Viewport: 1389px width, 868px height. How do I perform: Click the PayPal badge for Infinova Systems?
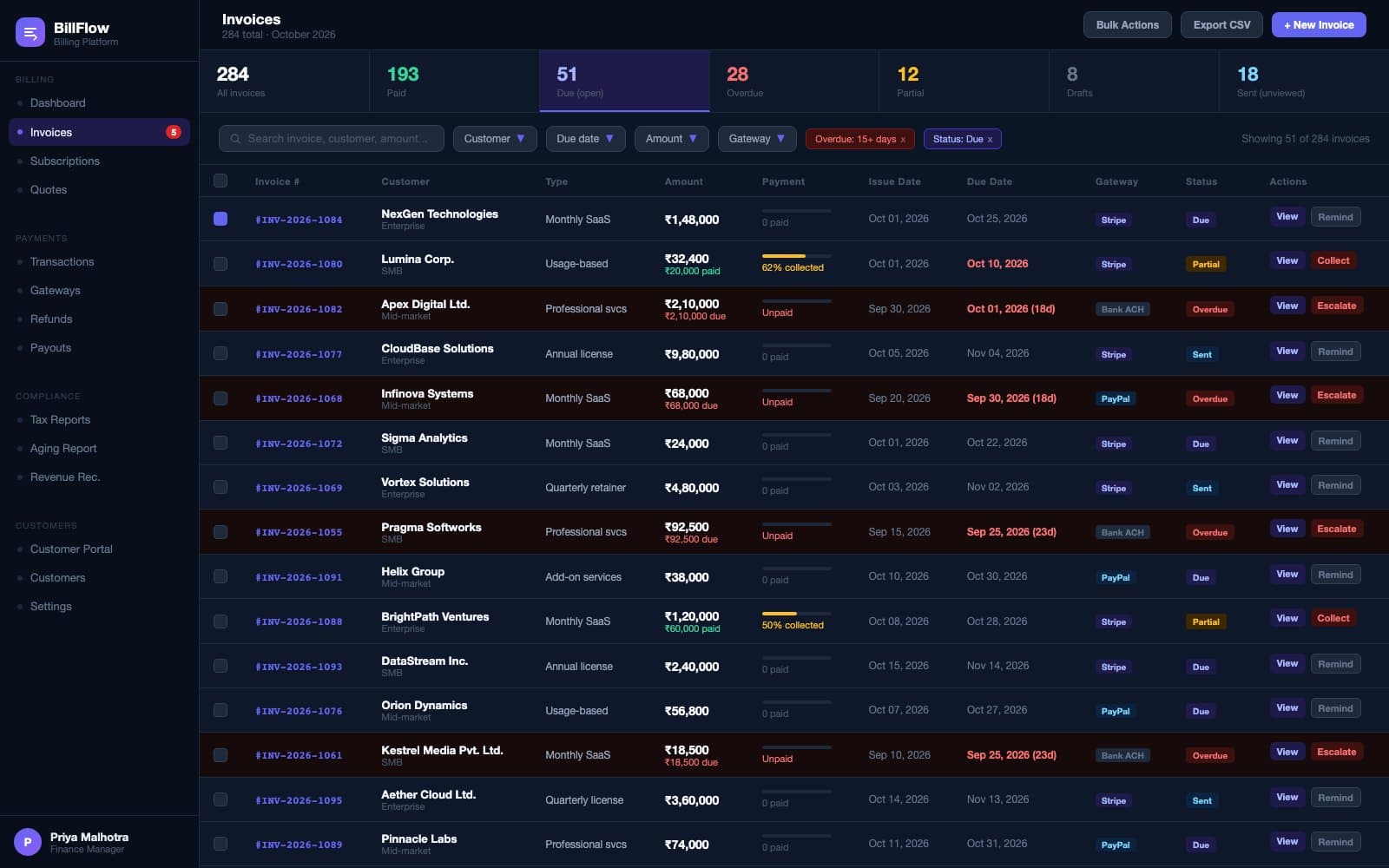tap(1115, 398)
